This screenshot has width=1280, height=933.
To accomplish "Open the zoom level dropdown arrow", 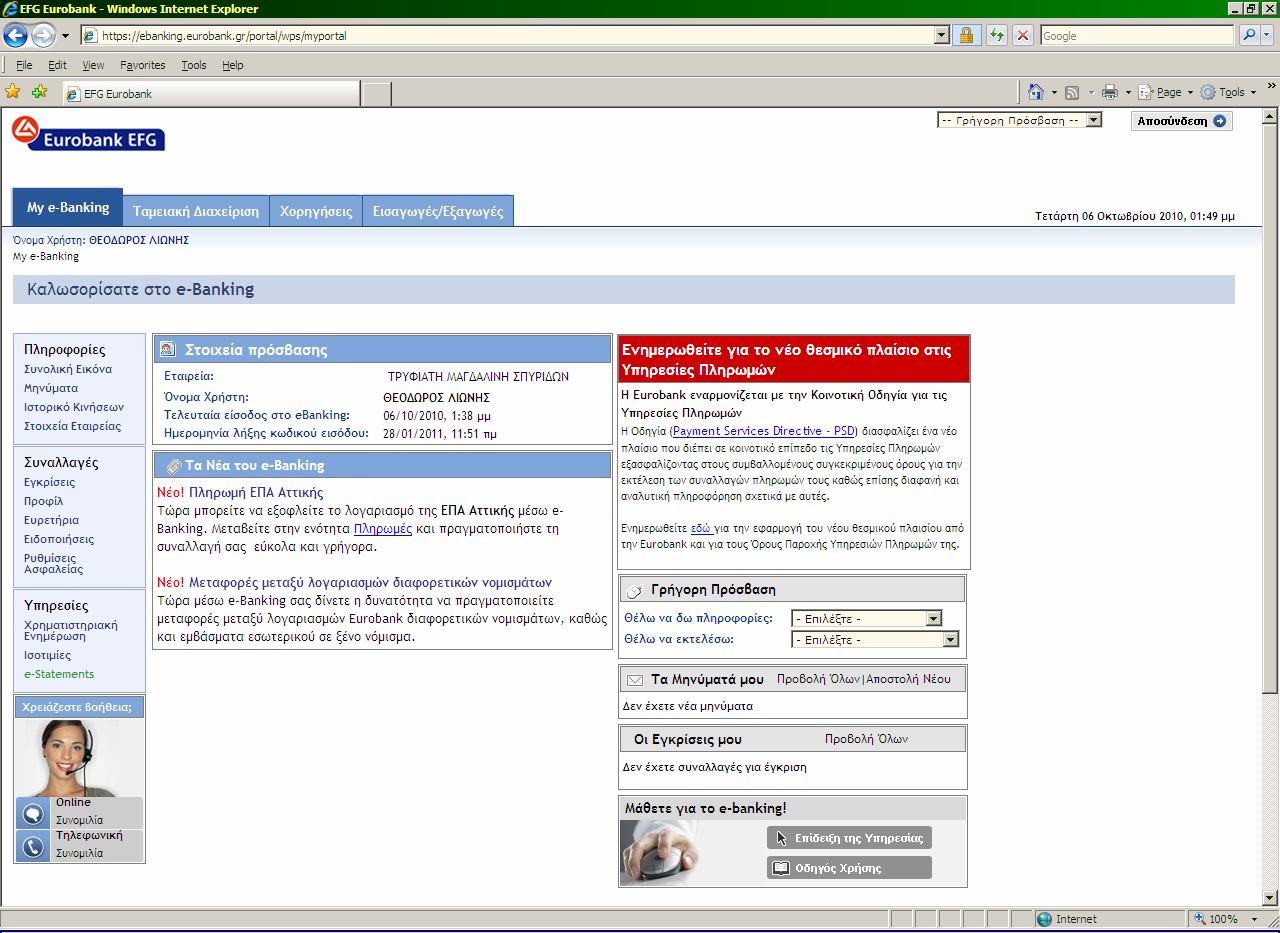I will tap(1256, 919).
